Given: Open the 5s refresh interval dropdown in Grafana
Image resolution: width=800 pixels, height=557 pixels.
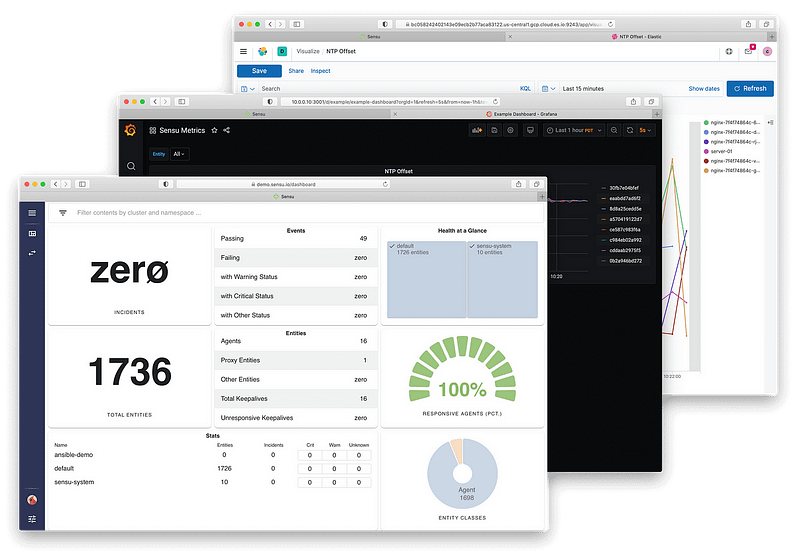Looking at the screenshot, I should (x=645, y=131).
